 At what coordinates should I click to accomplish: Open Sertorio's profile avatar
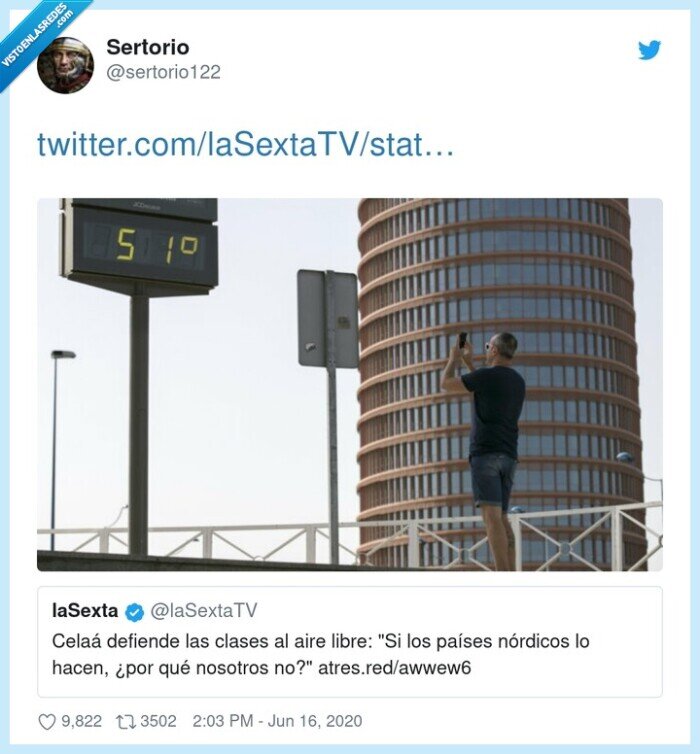pos(65,65)
